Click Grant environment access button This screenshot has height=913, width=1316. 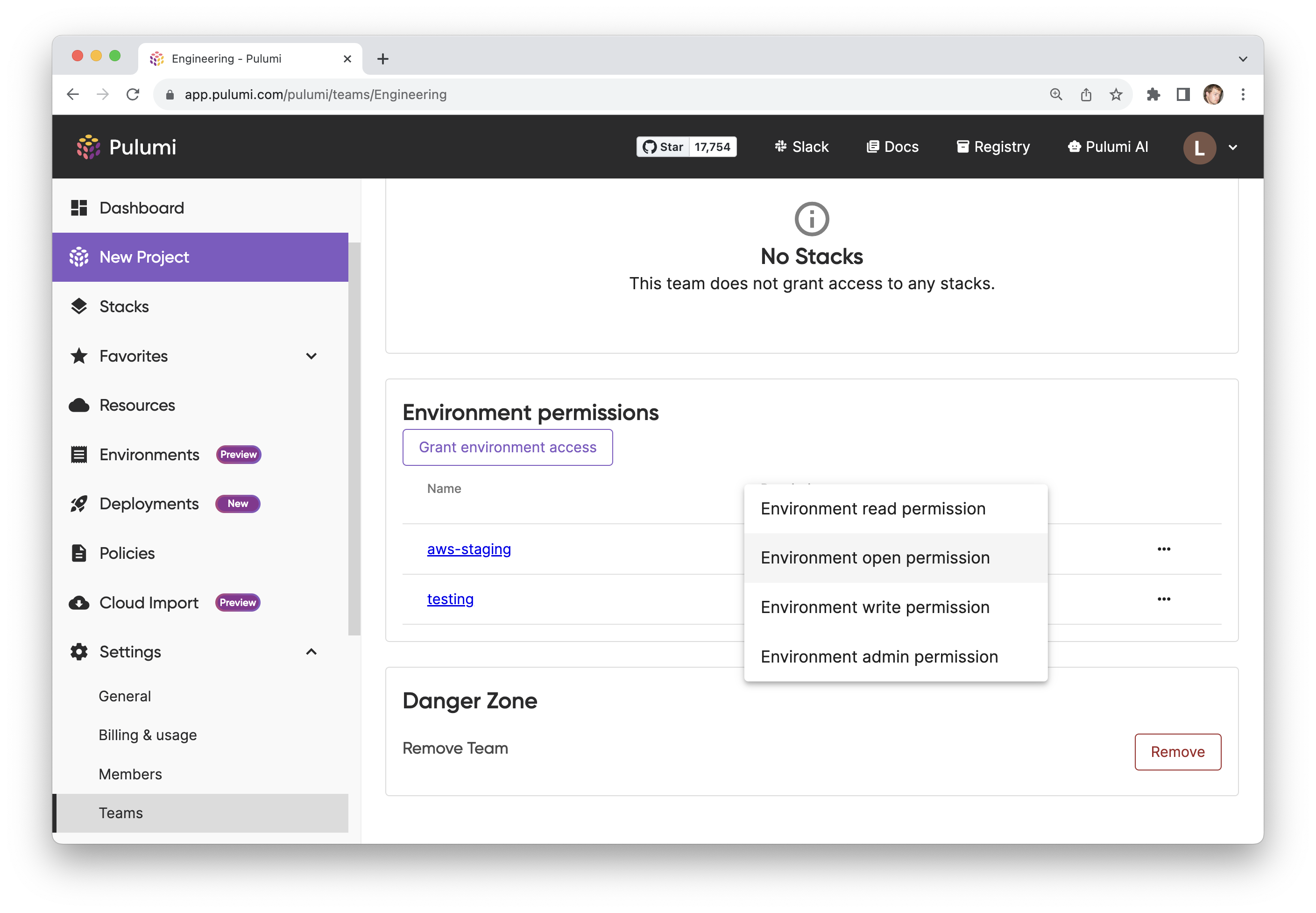click(x=508, y=447)
